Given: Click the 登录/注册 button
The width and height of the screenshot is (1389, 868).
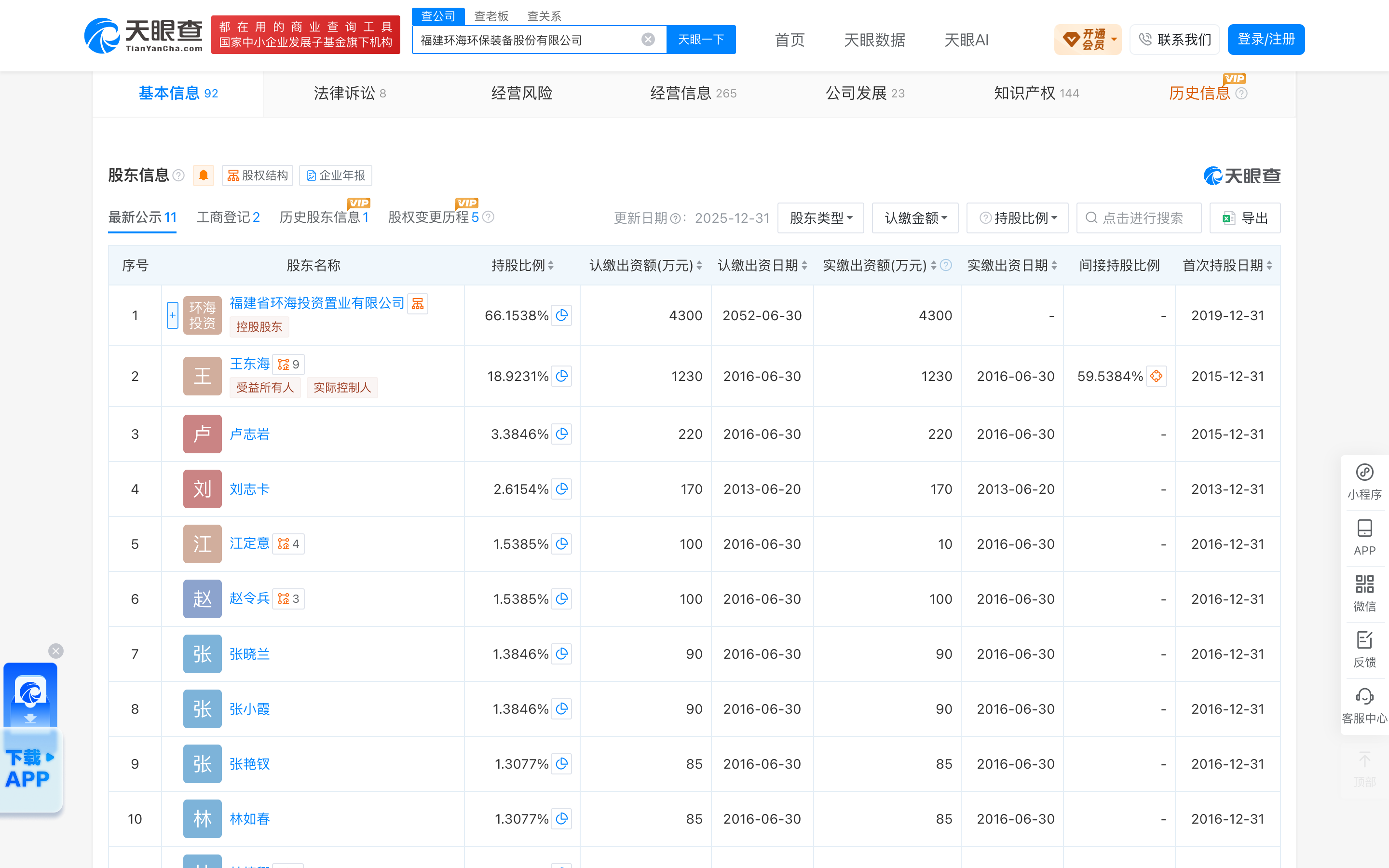Looking at the screenshot, I should [x=1266, y=40].
